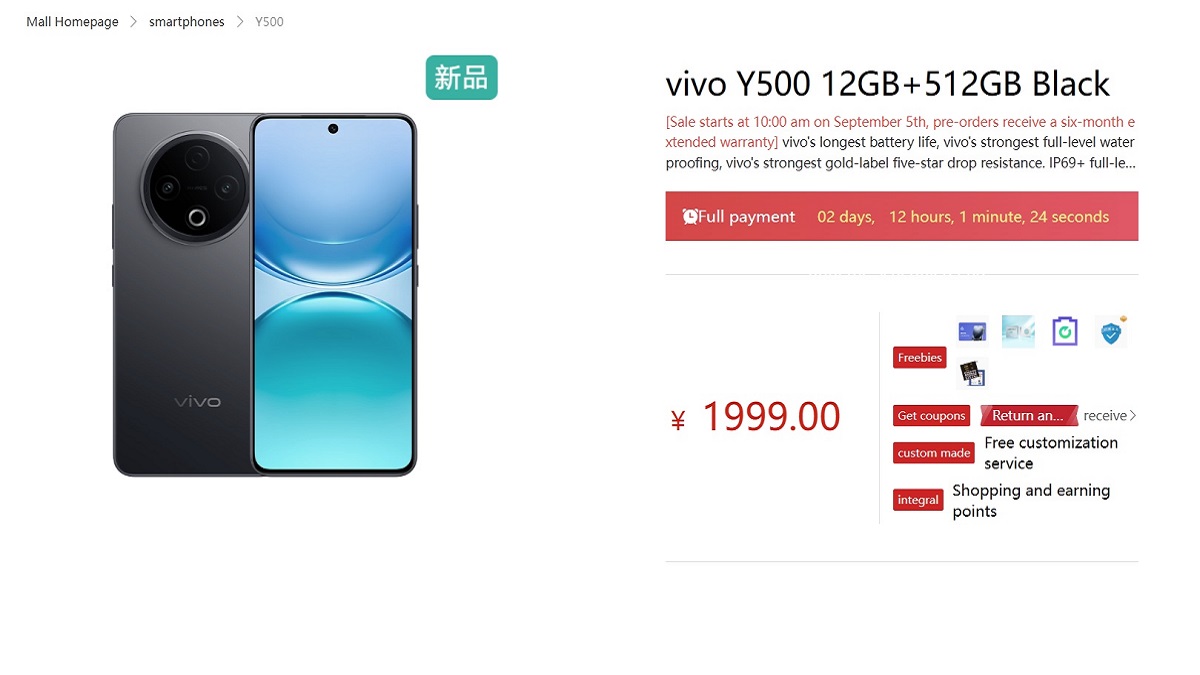This screenshot has height=675, width=1200.
Task: Expand coupon list with the receive chevron
Action: (x=1133, y=416)
